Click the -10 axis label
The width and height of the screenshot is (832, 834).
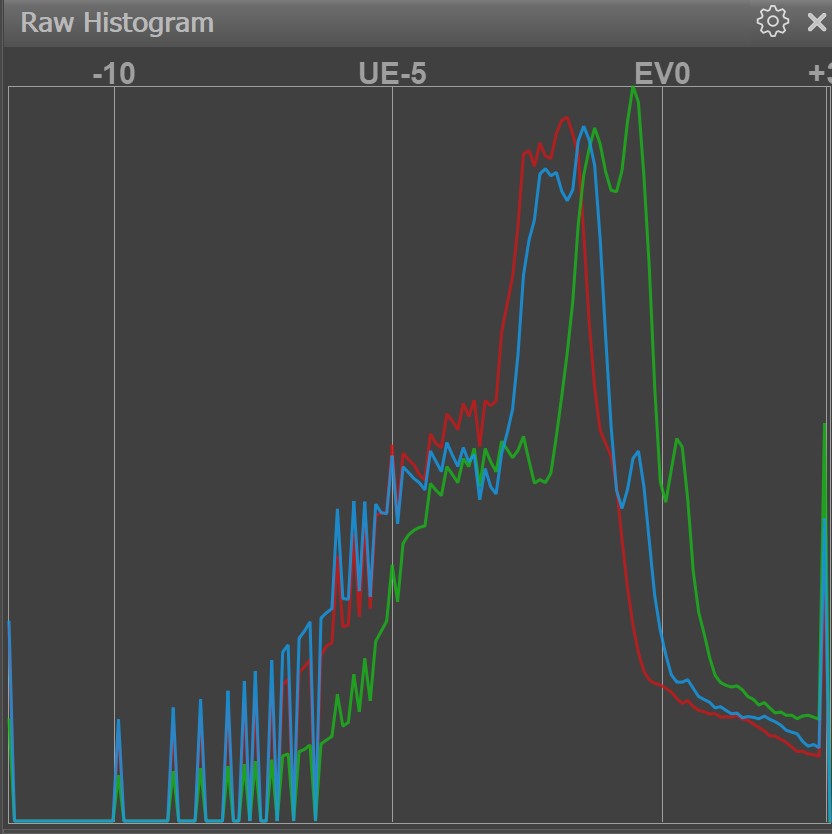[113, 73]
